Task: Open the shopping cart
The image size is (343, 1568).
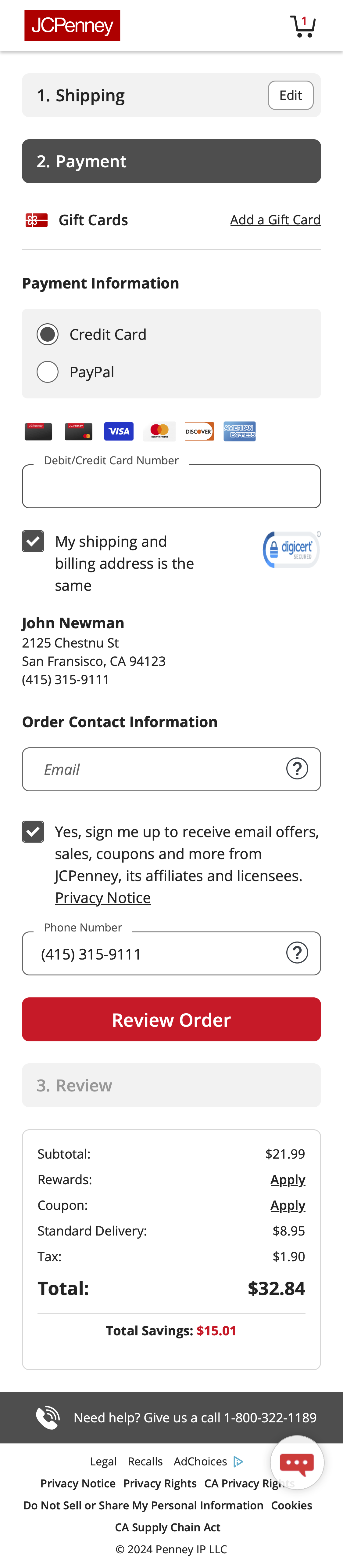Action: pos(303,26)
